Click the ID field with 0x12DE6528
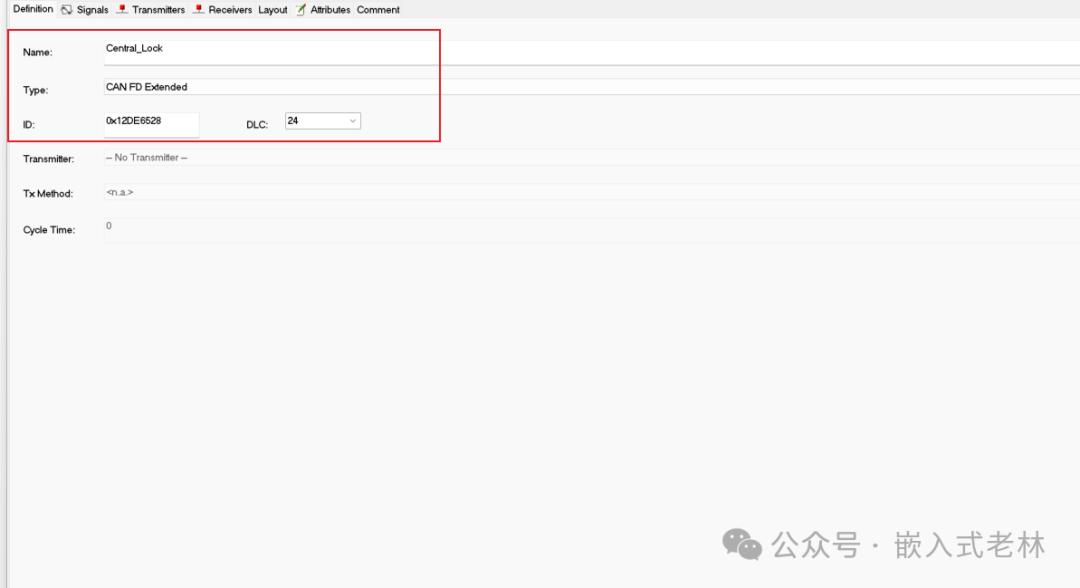 pyautogui.click(x=152, y=125)
